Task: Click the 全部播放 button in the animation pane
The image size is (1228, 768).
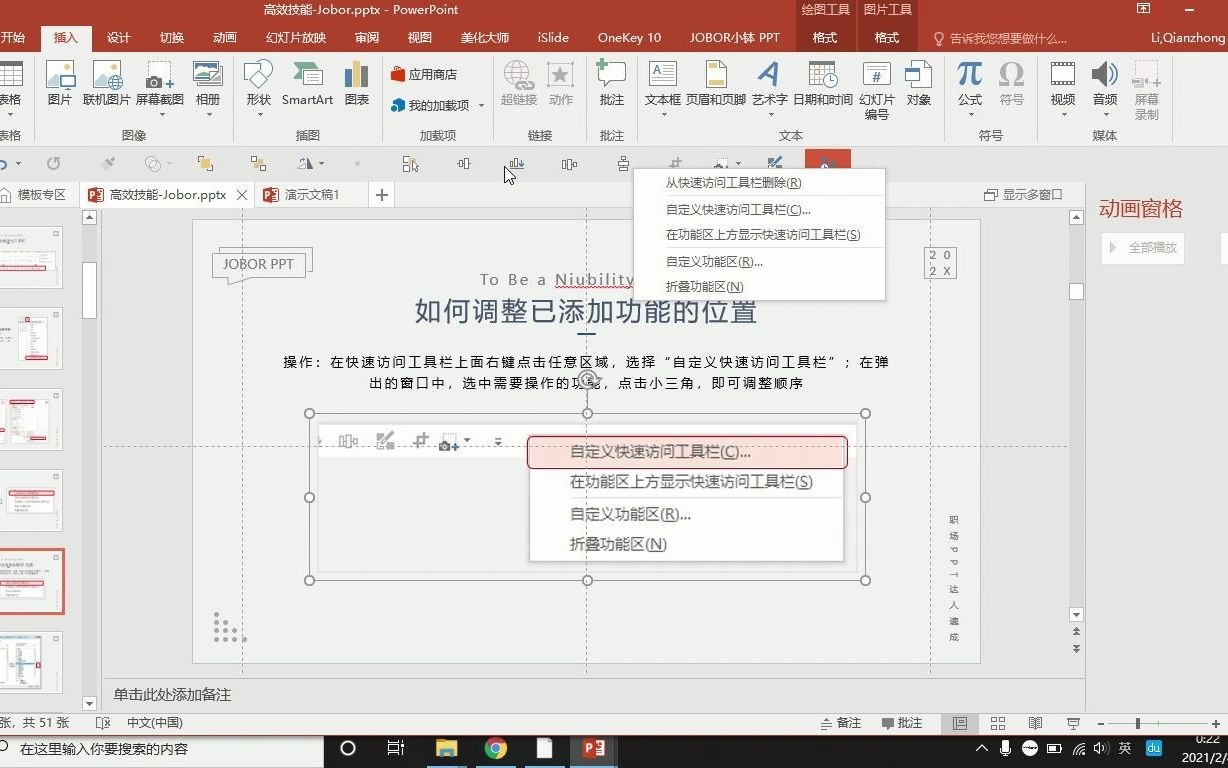Action: (x=1142, y=248)
